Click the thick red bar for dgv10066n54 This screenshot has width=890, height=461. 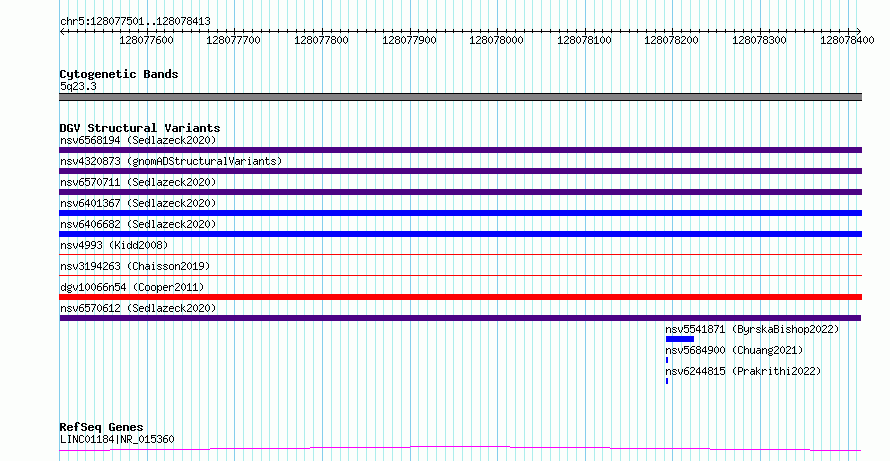point(460,297)
